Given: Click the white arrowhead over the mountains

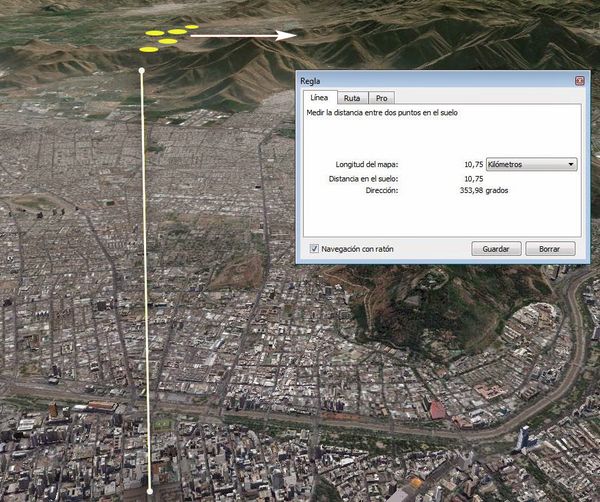Looking at the screenshot, I should click(288, 35).
